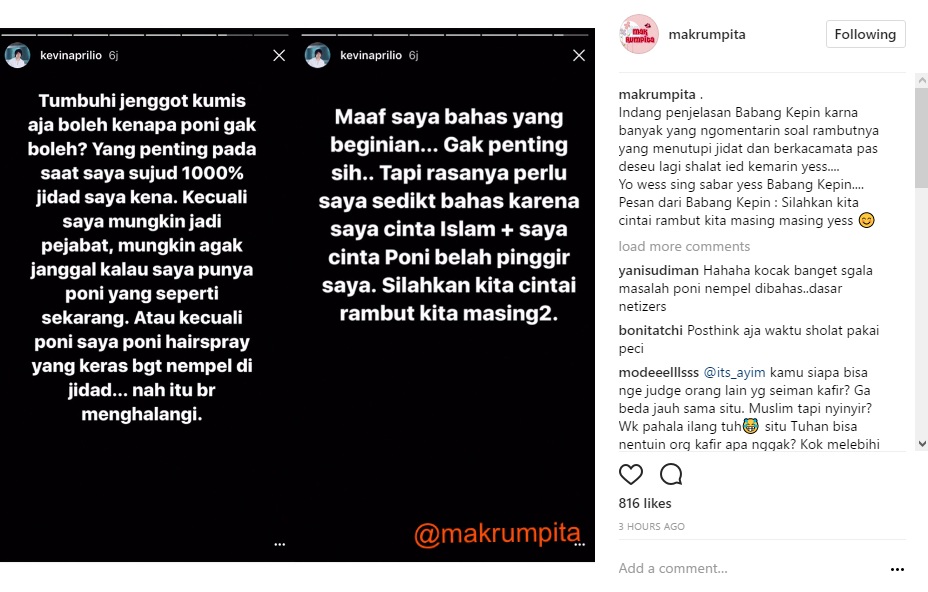Viewport: 928px width, 592px height.
Task: Click left story kevinaprilio avatar
Action: (x=17, y=55)
